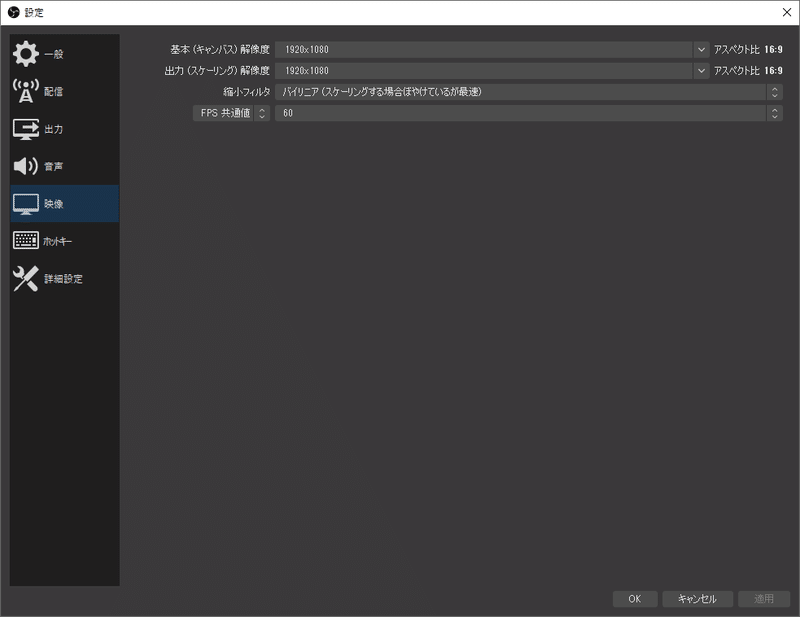800x617 pixels.
Task: Open the 配信 broadcast antenna icon
Action: [x=26, y=91]
